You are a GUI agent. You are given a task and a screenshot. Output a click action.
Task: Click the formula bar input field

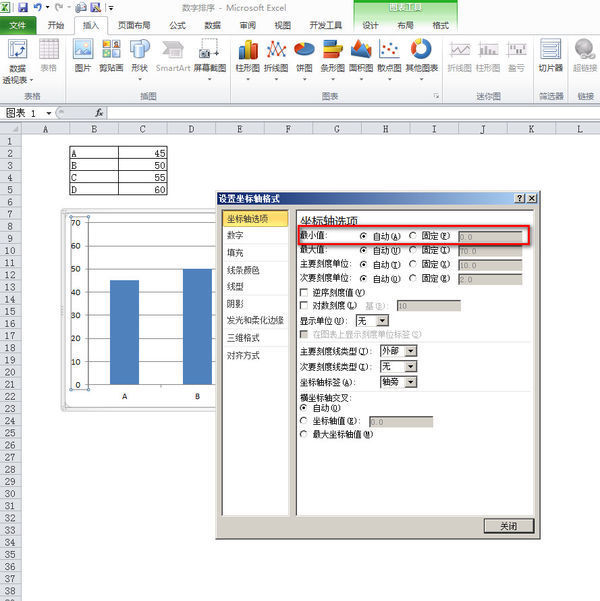click(x=350, y=113)
